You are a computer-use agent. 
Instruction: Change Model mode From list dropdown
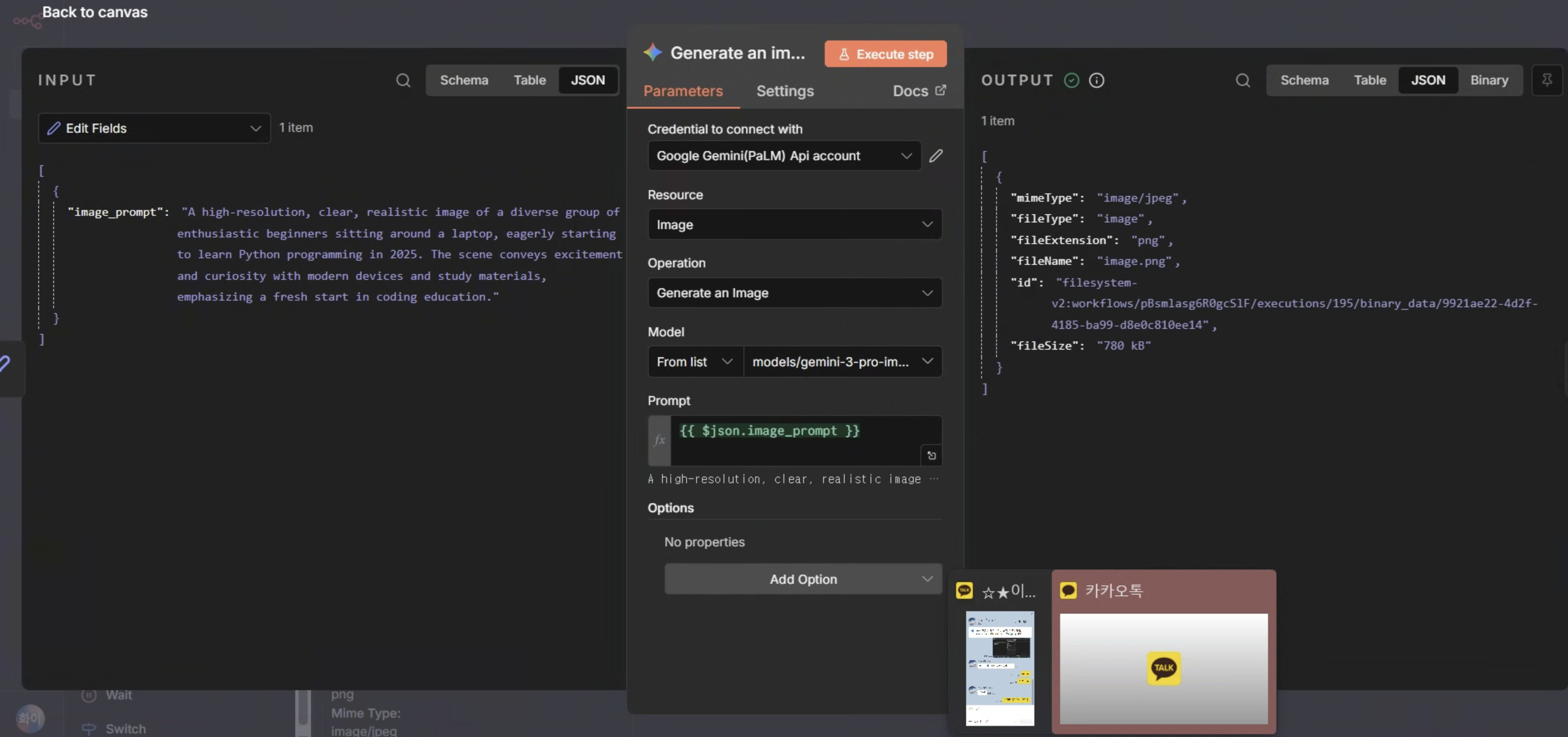[695, 362]
